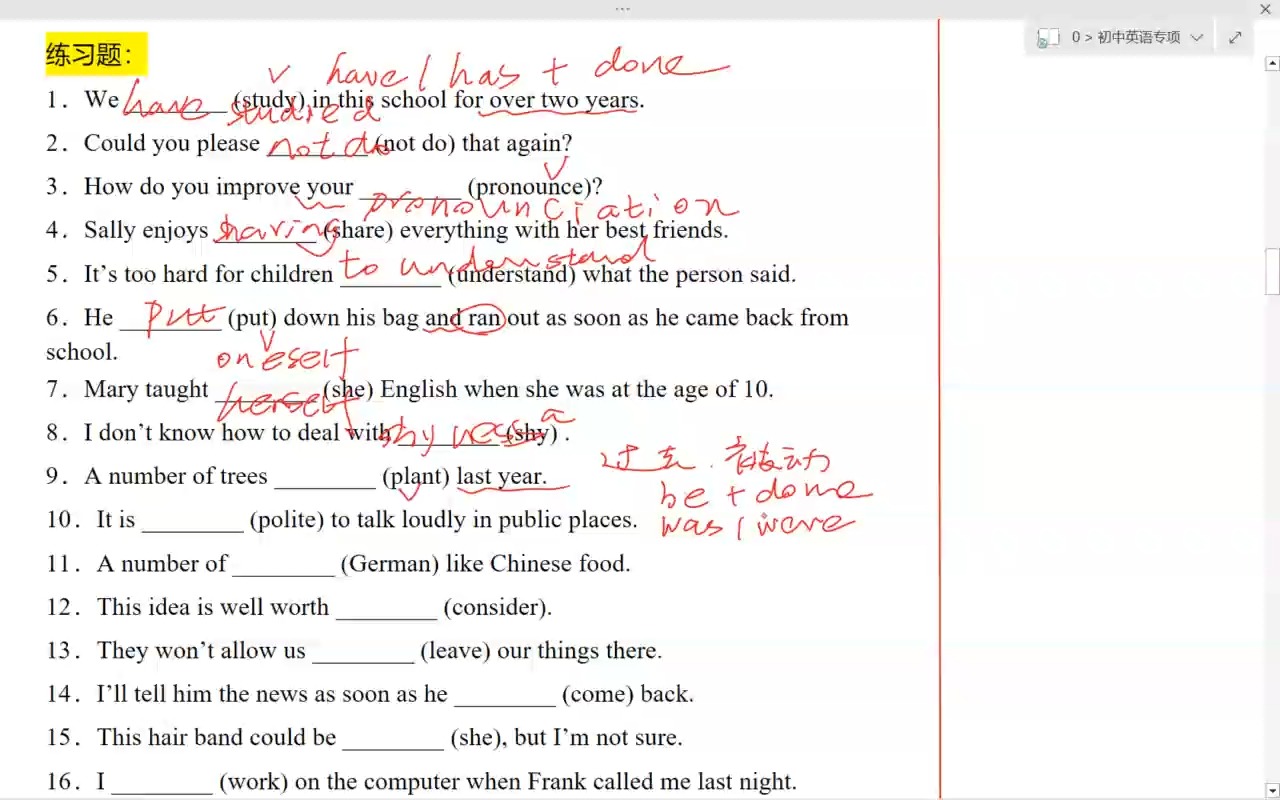Click the line 'I ___ (work) on the computer when Frank called'
This screenshot has height=800, width=1280.
(421, 782)
